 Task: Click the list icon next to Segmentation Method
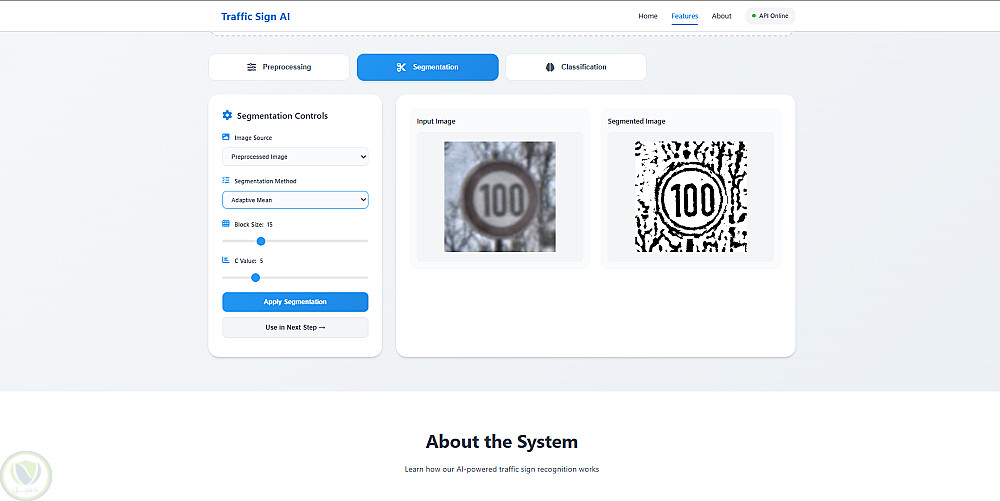tap(226, 180)
